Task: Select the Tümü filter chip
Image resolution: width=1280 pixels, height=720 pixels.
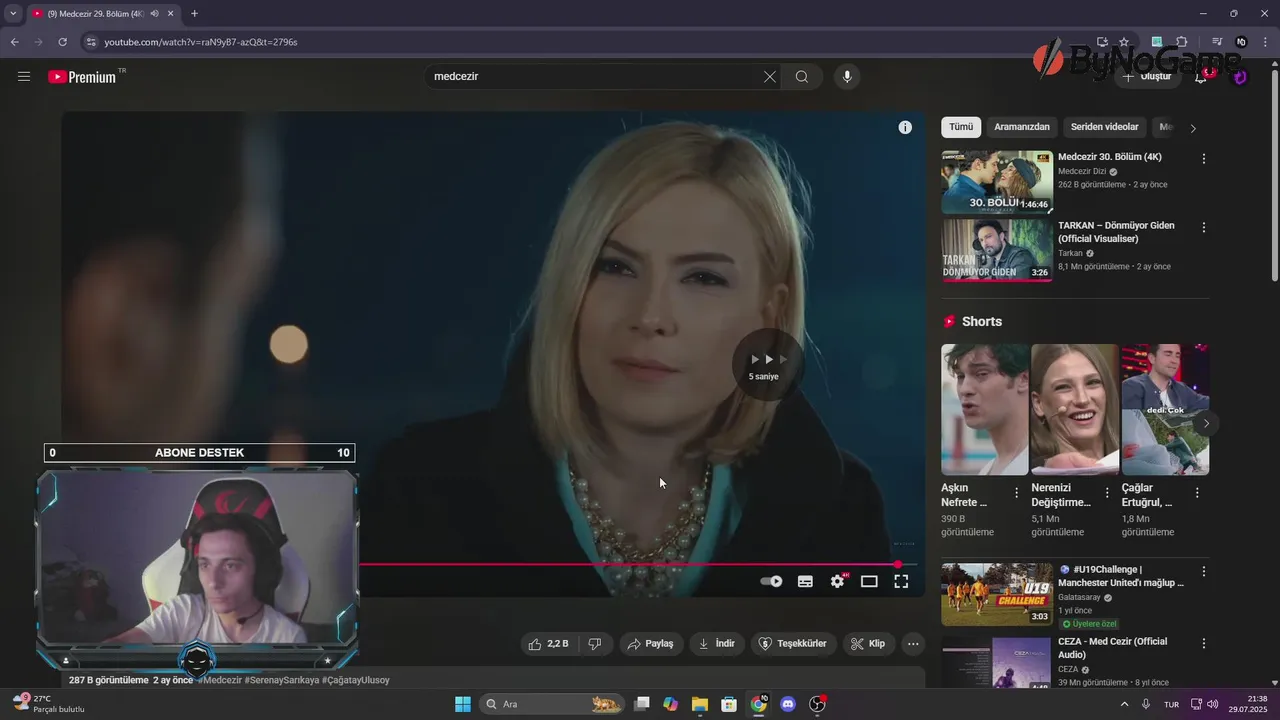Action: point(961,127)
